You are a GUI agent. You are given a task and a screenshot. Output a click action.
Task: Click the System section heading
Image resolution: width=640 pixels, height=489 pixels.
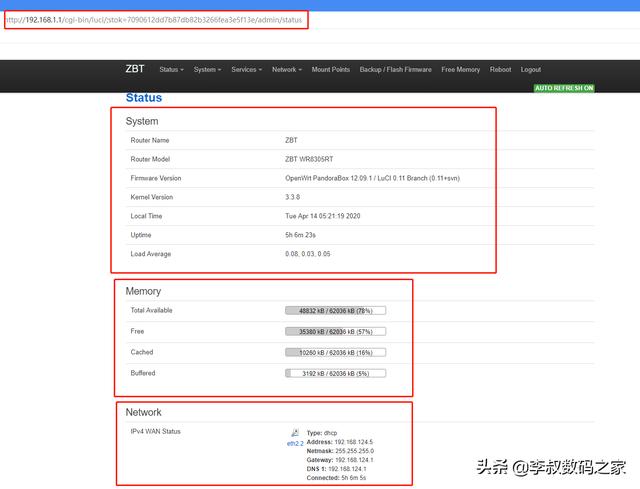tap(142, 121)
